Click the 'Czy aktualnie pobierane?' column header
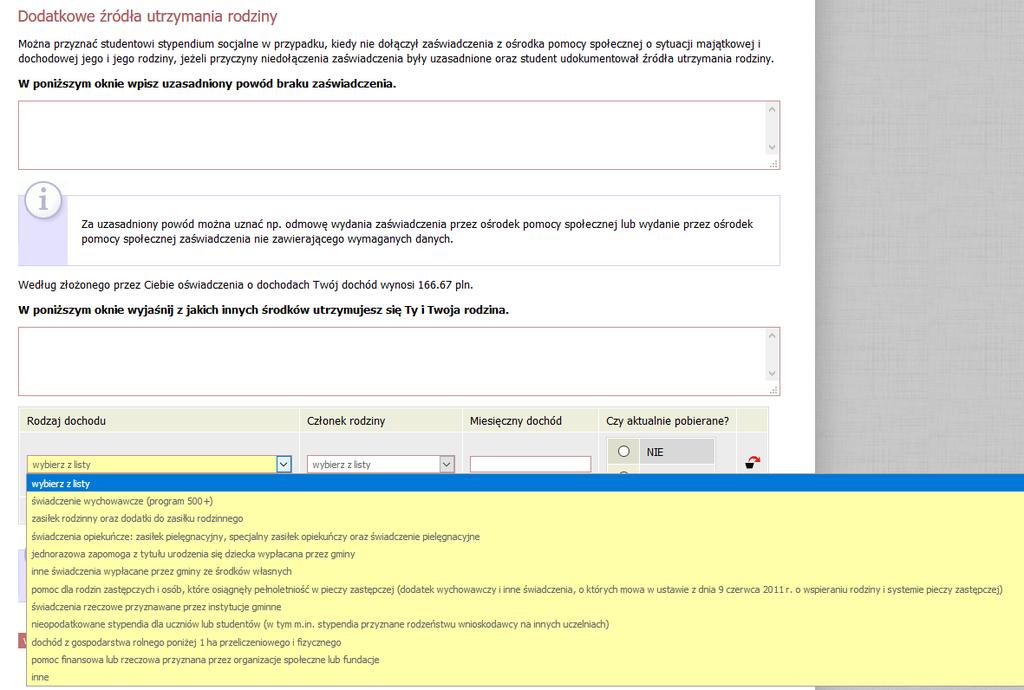This screenshot has width=1024, height=690. point(667,421)
